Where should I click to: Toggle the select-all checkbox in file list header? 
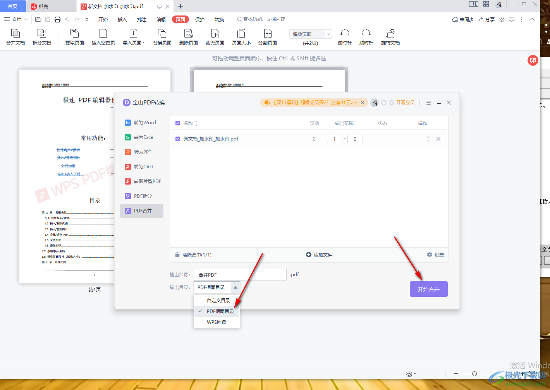pos(177,123)
